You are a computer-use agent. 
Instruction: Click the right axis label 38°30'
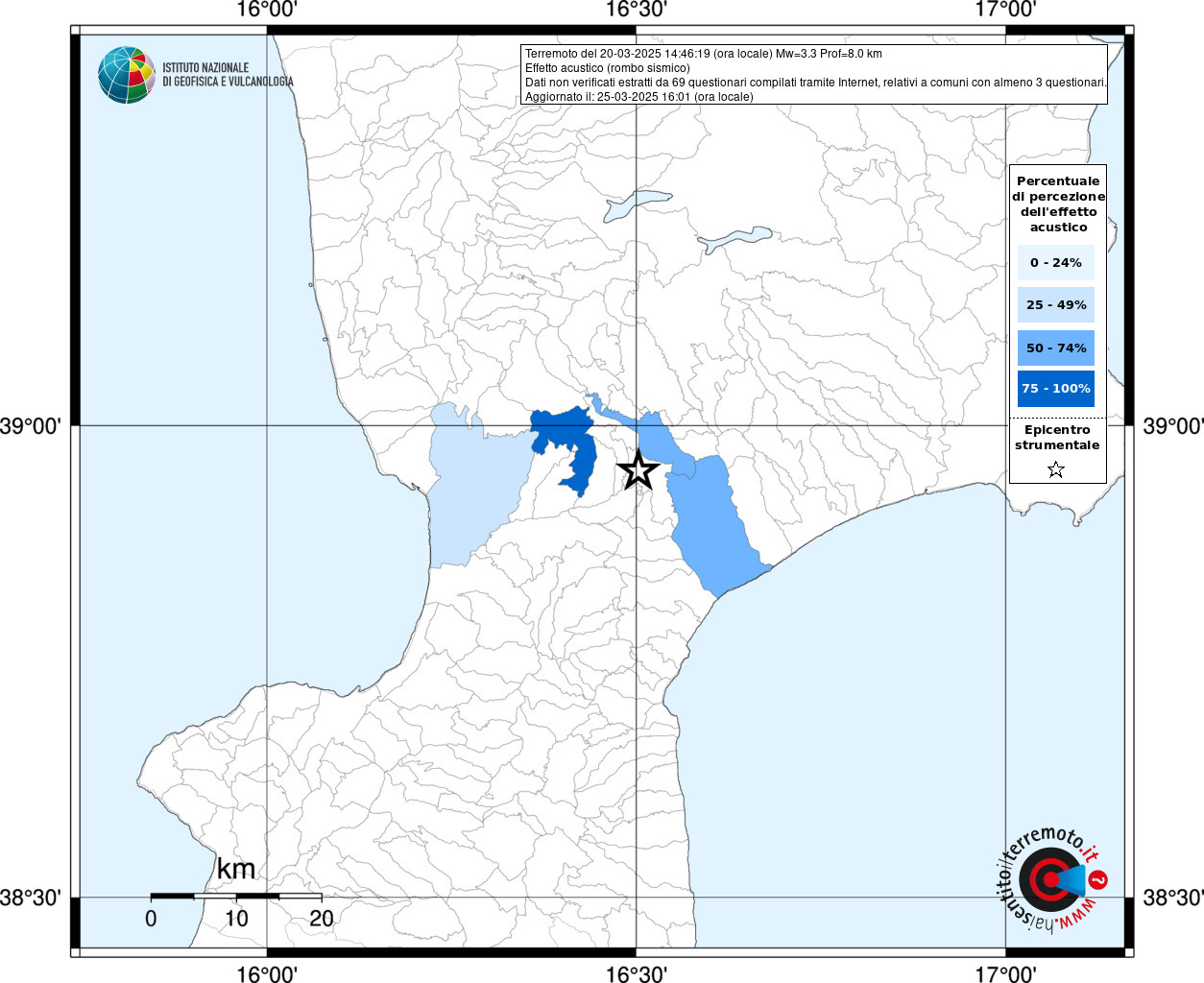(x=1172, y=898)
